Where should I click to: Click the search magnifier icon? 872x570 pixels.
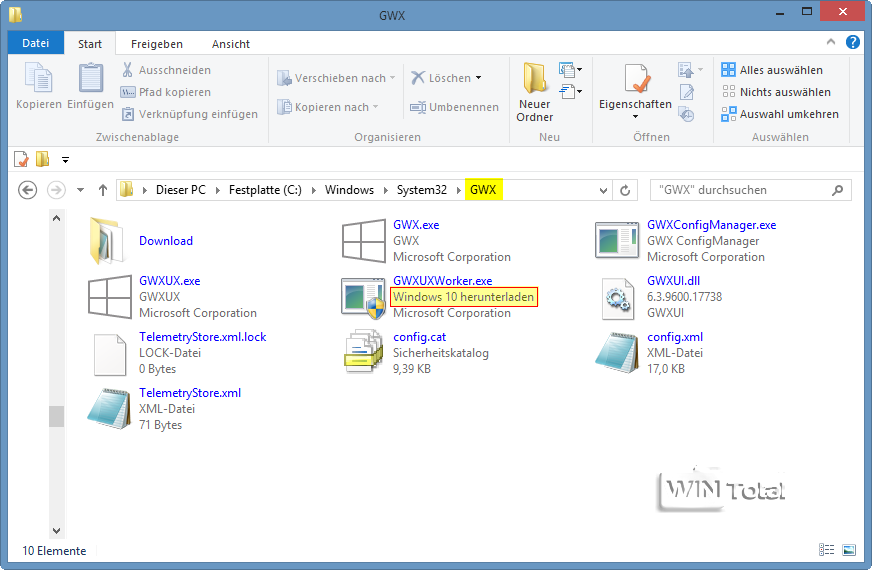point(838,190)
